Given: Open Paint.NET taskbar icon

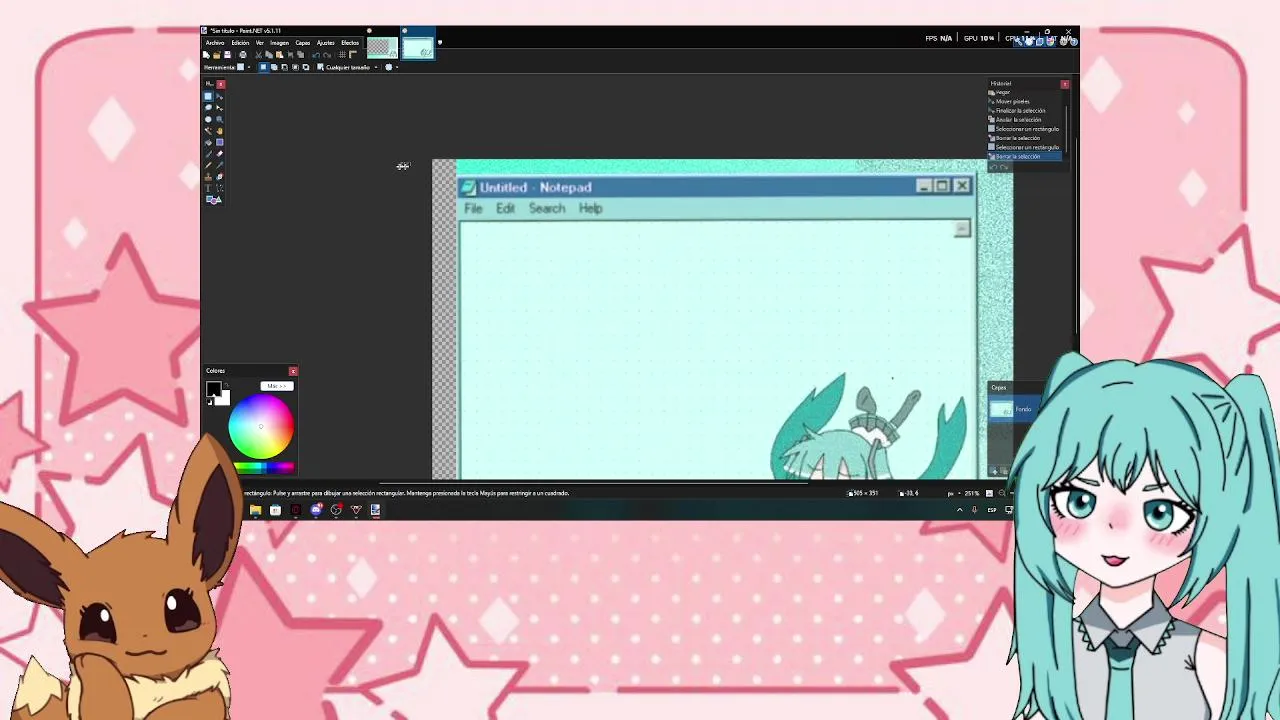Looking at the screenshot, I should point(375,510).
